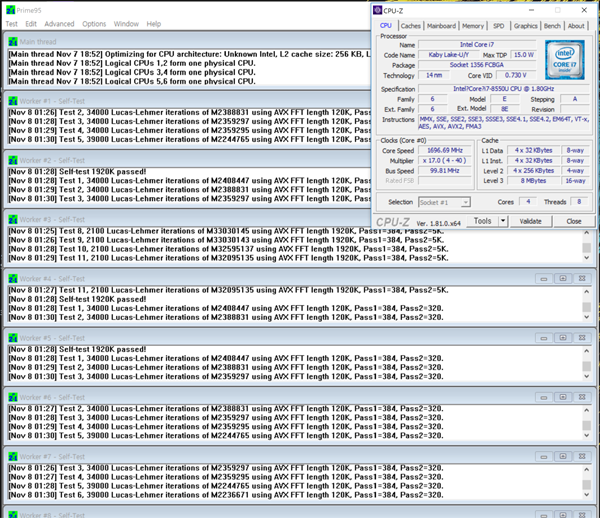Click the Multiplier value x 17.0 (4 - 40)
This screenshot has width=600, height=518.
click(x=445, y=161)
